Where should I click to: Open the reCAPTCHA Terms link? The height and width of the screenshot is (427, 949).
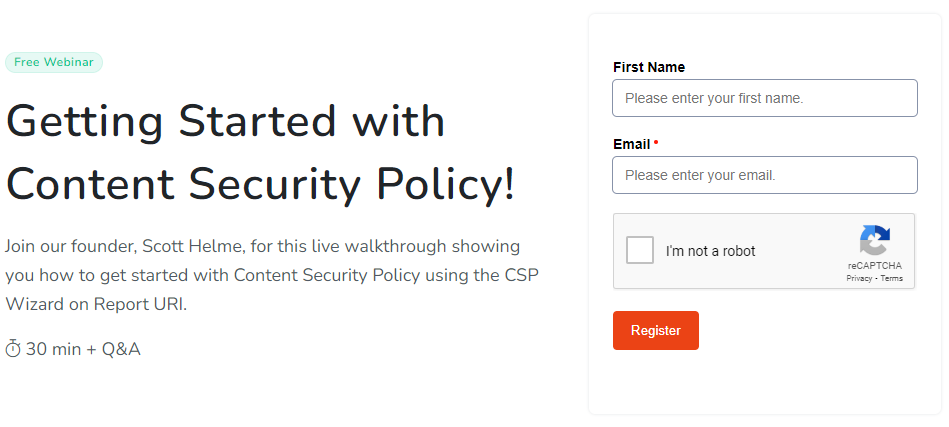pyautogui.click(x=892, y=278)
